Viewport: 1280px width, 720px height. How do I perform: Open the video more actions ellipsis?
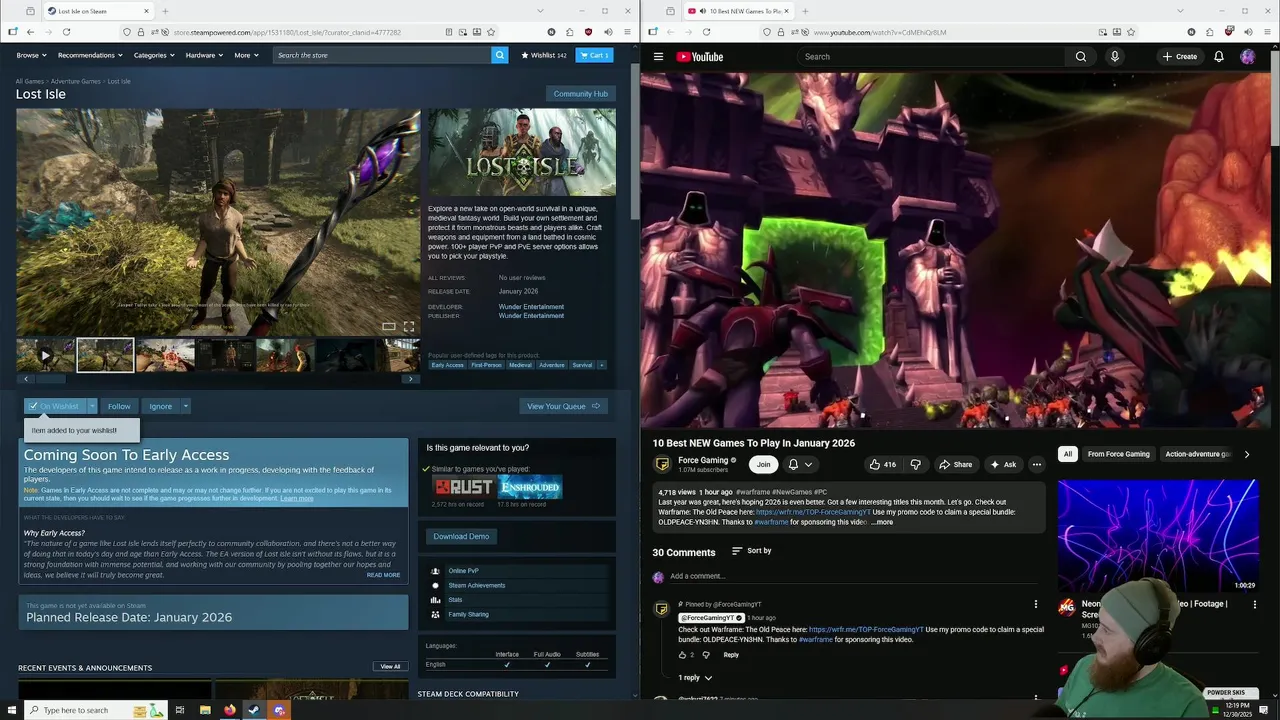pos(1037,464)
